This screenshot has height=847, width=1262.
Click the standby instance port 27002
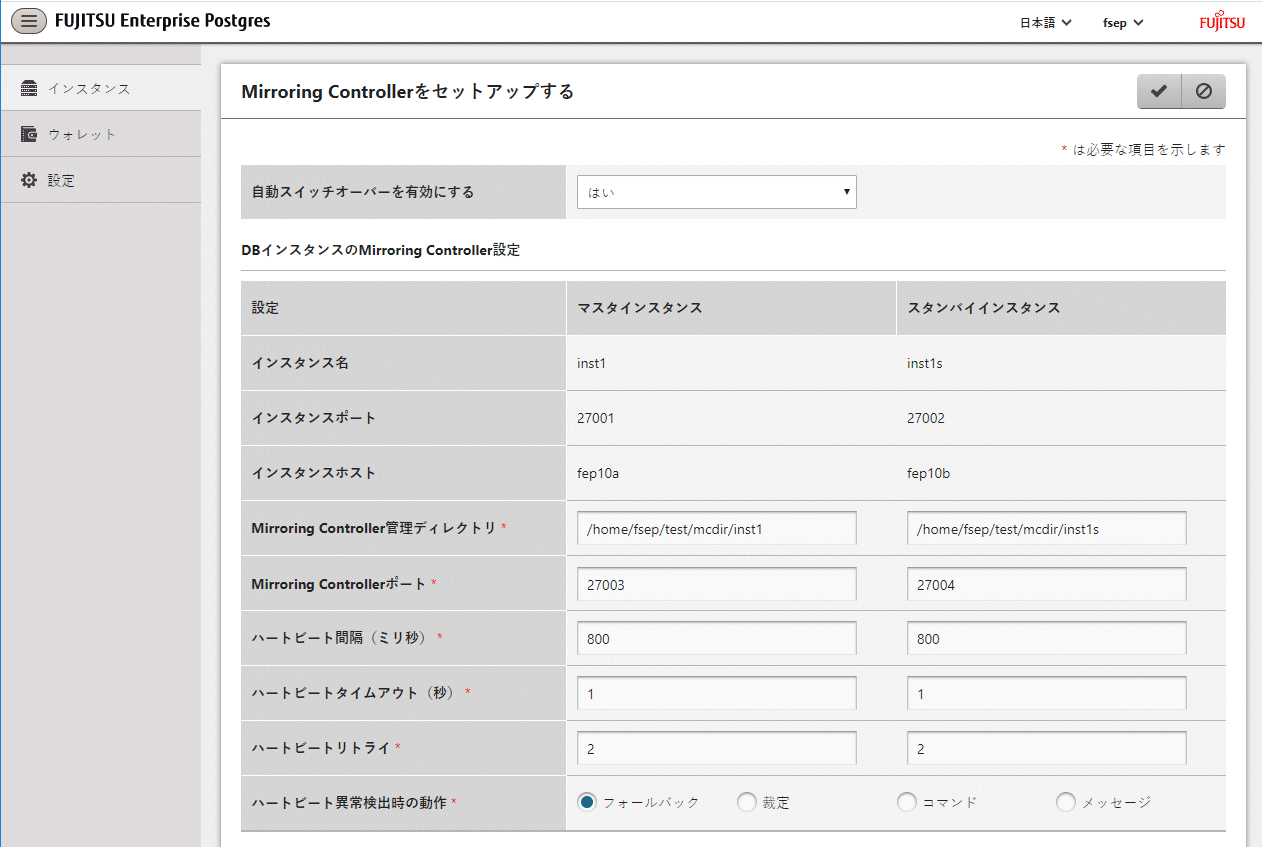pos(926,418)
